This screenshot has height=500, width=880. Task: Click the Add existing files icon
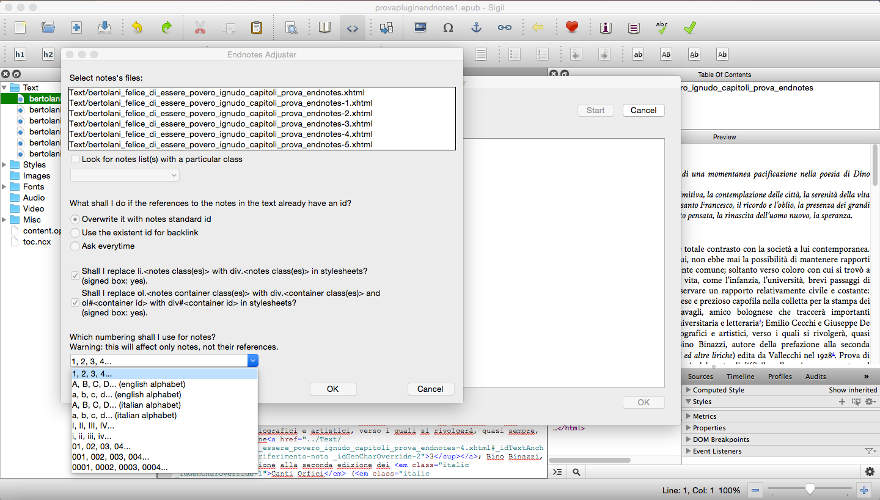pos(76,27)
